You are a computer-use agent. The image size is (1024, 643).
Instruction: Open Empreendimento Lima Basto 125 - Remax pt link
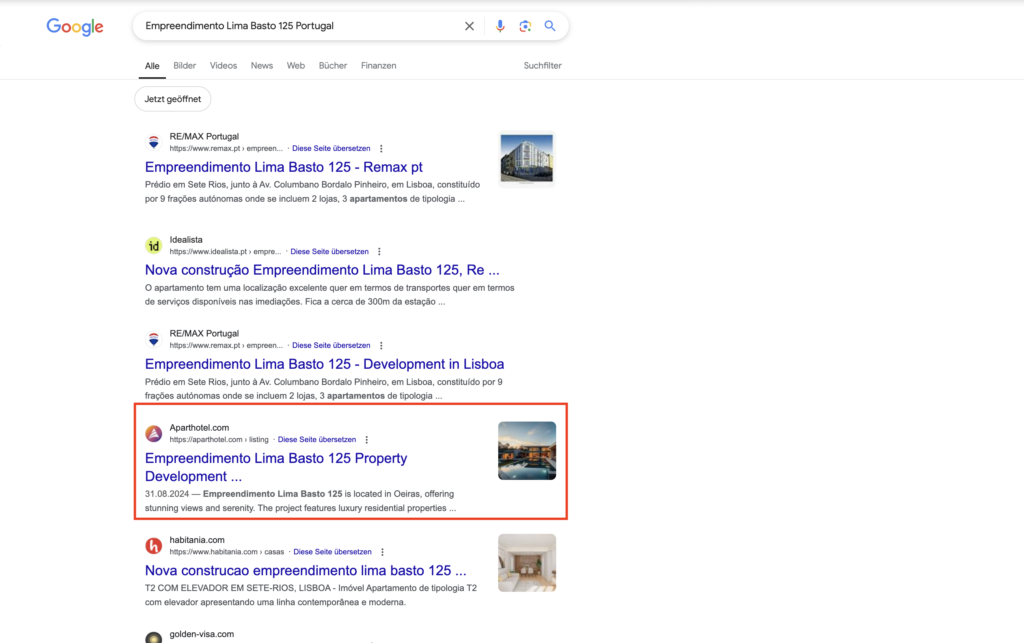[x=283, y=167]
